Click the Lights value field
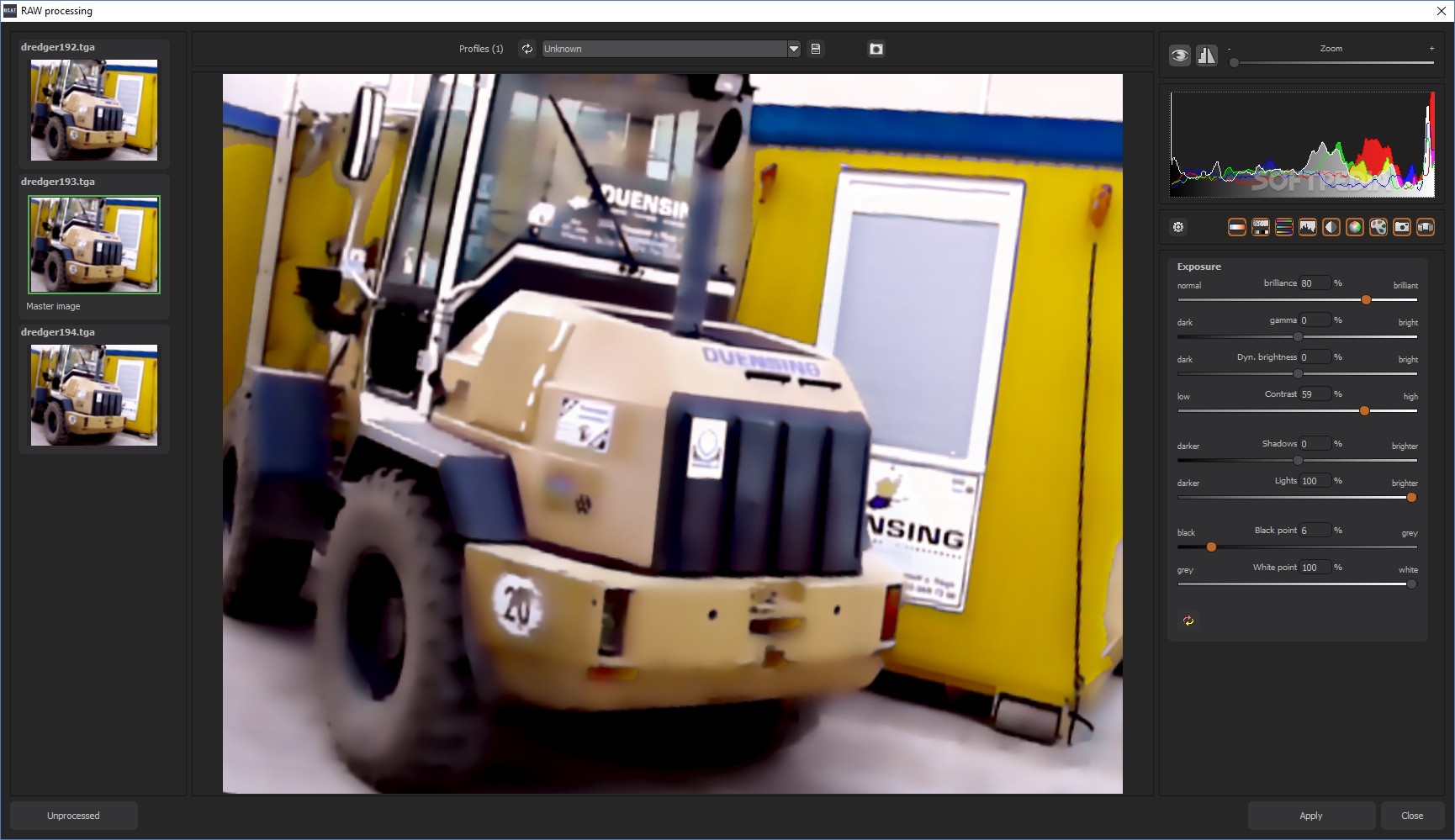Viewport: 1455px width, 840px height. pyautogui.click(x=1315, y=481)
